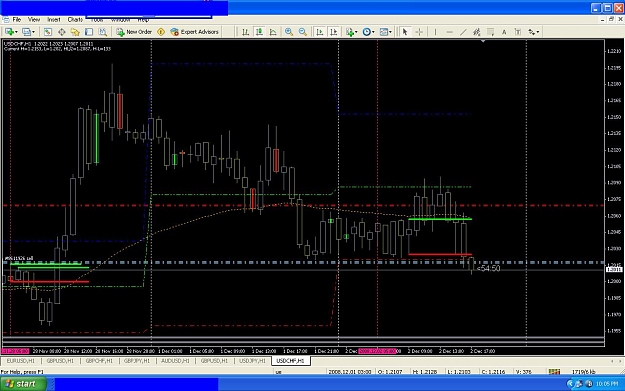Viewport: 625px width, 391px height.
Task: Click the chart shift triangle marker
Action: 483,41
